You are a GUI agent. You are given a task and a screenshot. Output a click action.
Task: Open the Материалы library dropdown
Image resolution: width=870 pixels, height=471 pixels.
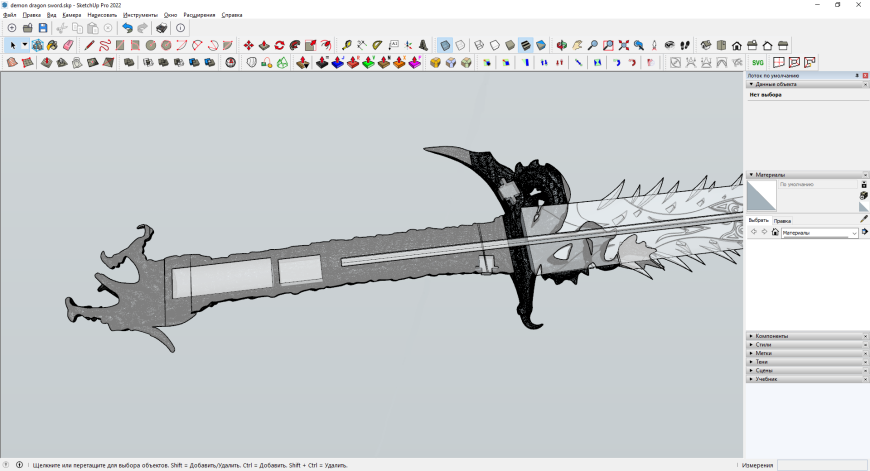853,233
